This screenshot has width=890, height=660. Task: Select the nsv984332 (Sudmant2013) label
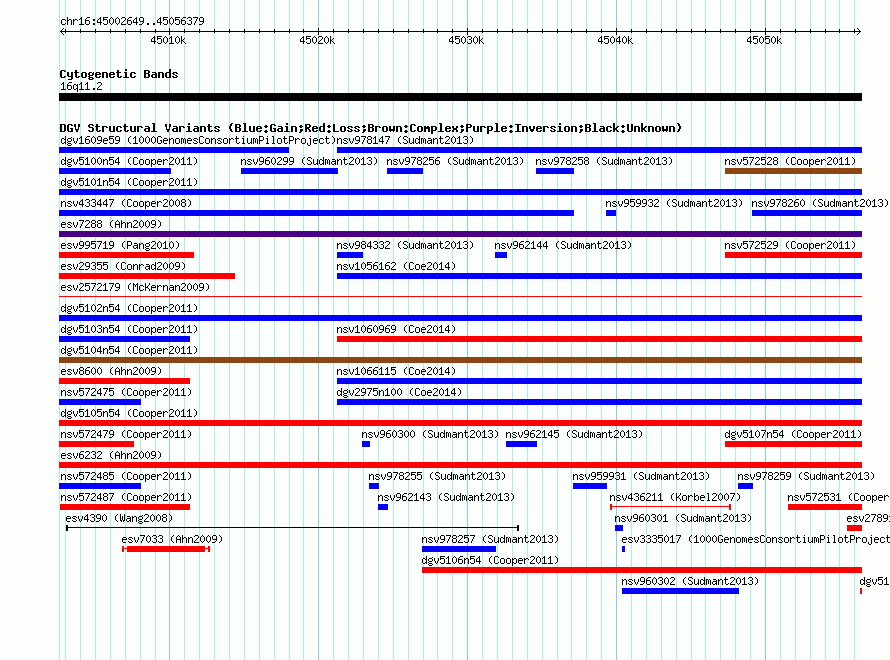point(405,245)
